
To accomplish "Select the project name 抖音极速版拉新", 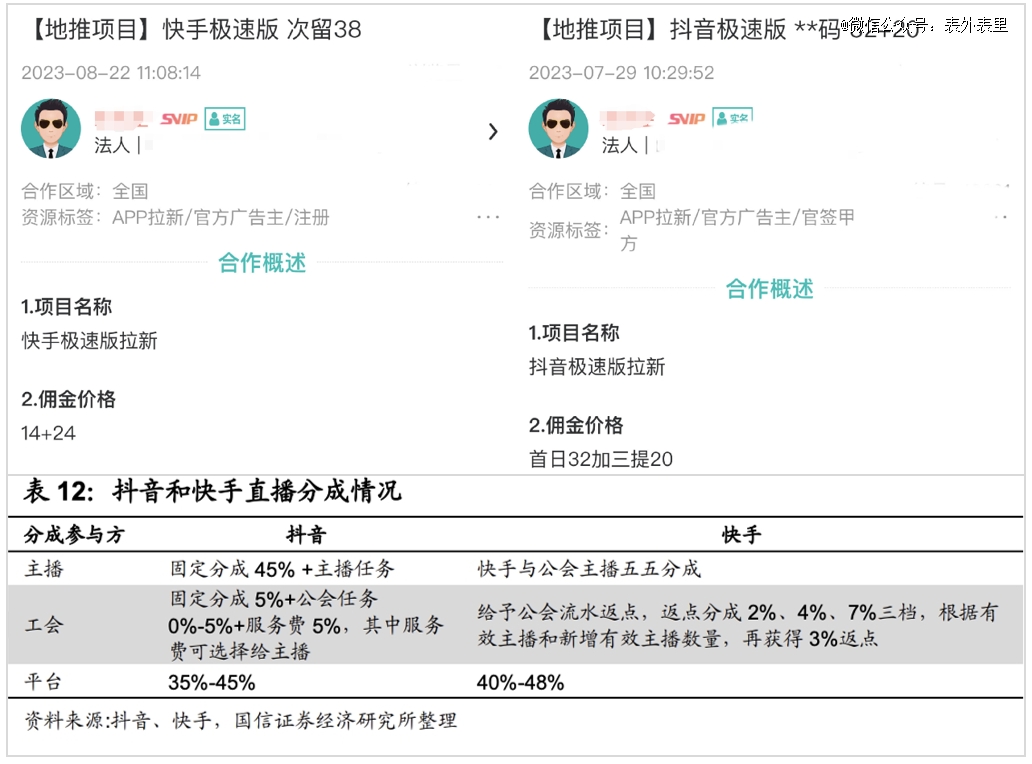I will click(597, 367).
